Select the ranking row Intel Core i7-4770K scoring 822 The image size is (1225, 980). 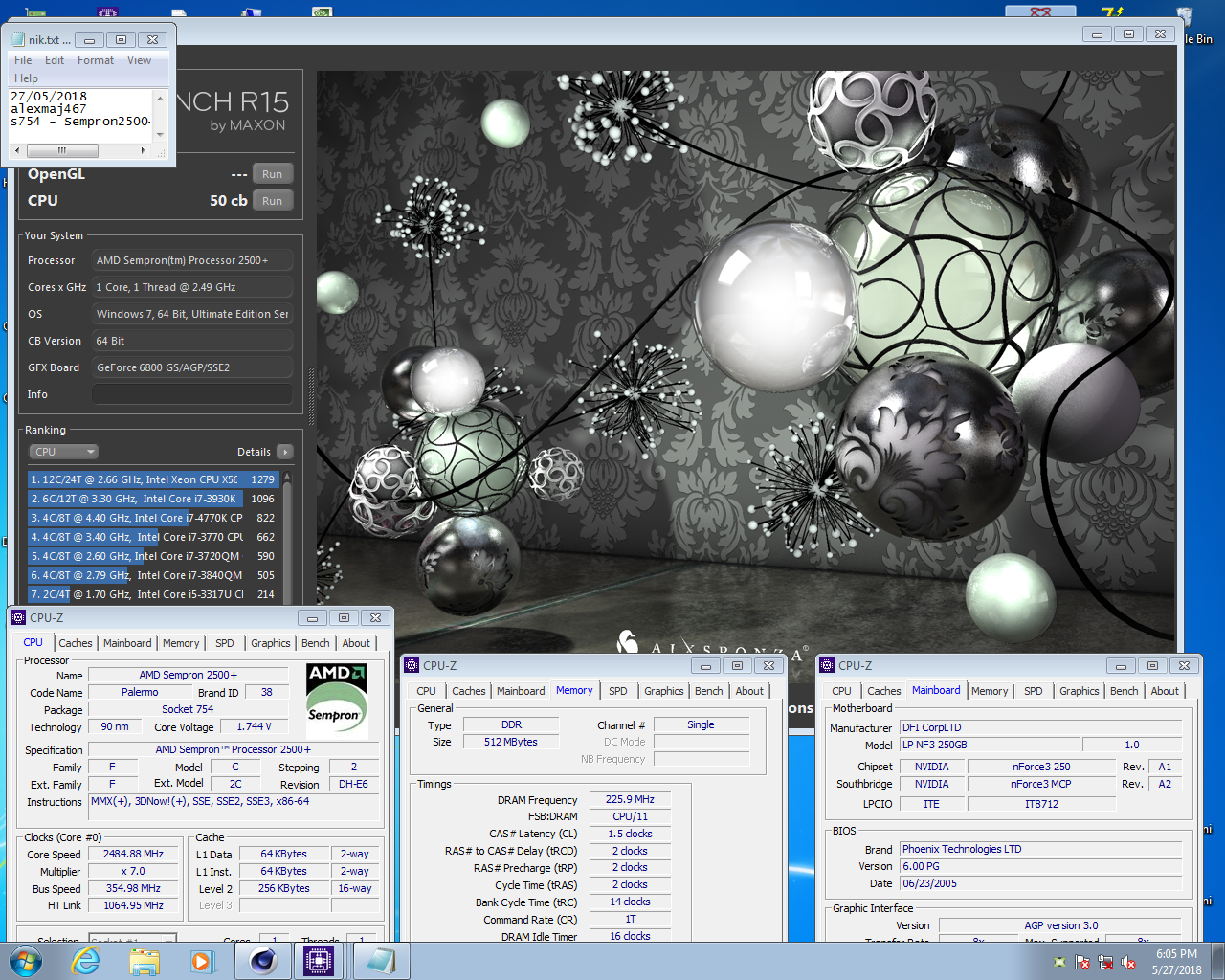153,518
